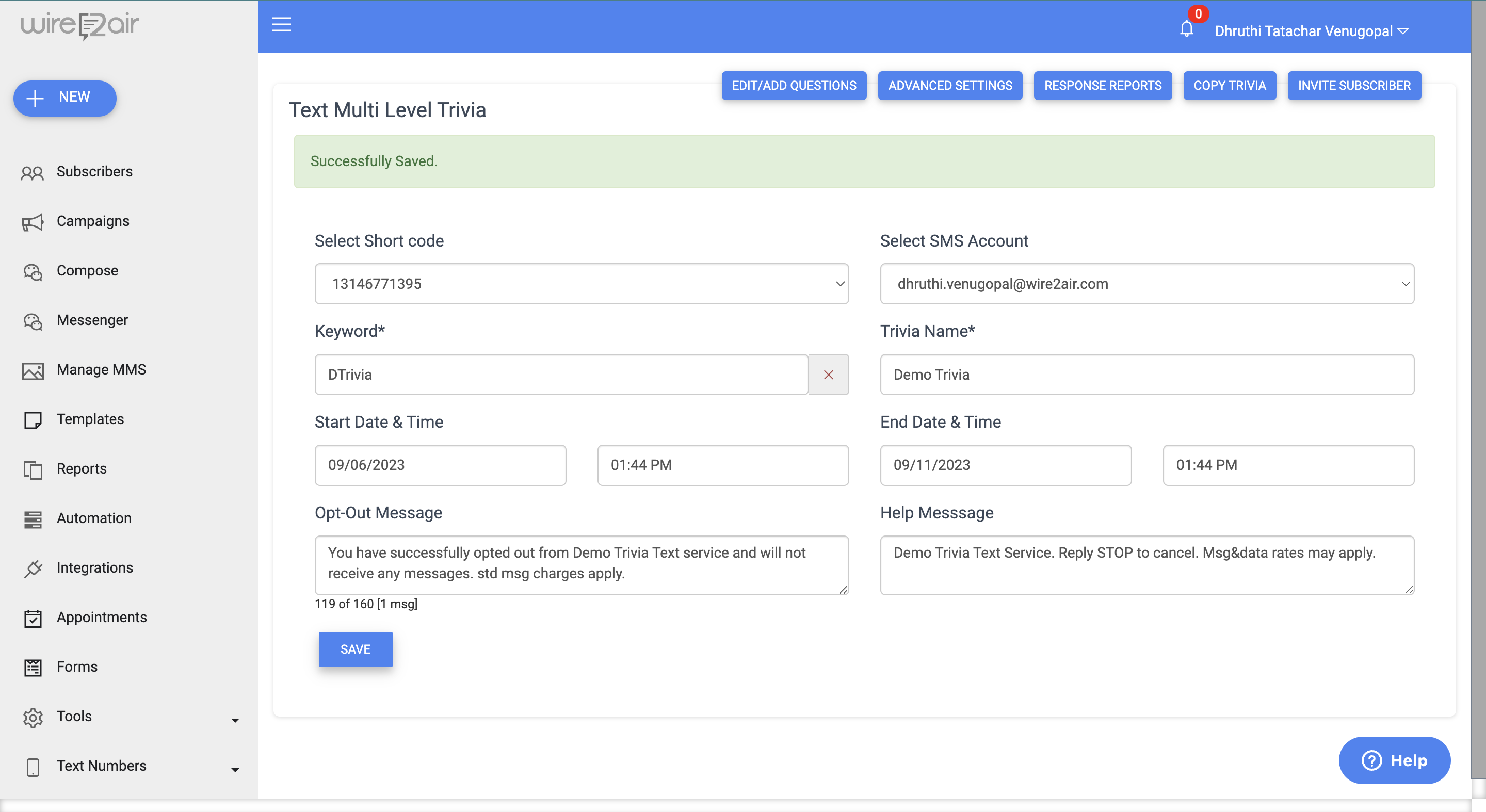Open the Select Short code dropdown

click(x=581, y=284)
